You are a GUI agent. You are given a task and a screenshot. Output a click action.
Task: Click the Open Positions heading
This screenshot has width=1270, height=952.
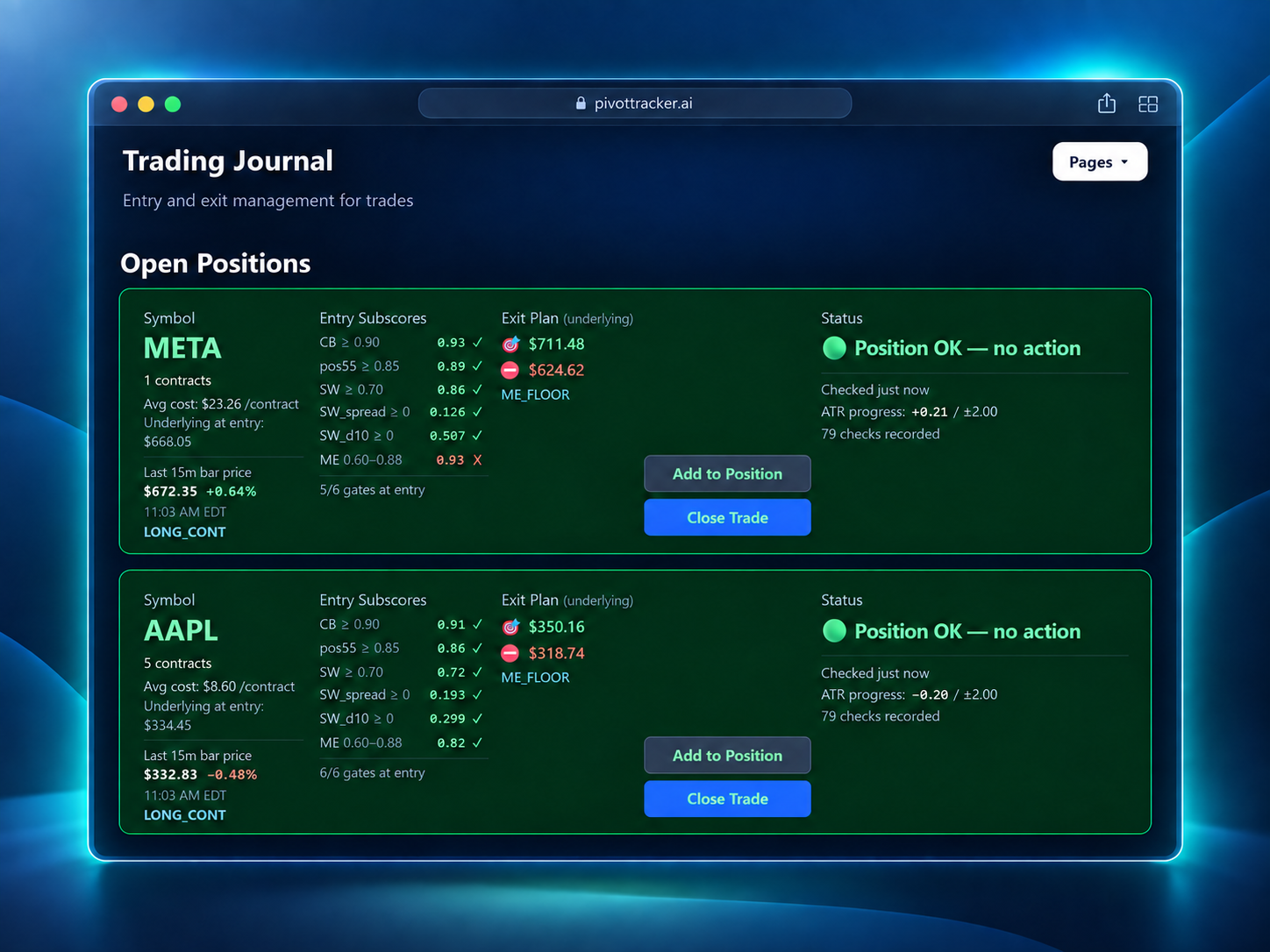tap(216, 264)
